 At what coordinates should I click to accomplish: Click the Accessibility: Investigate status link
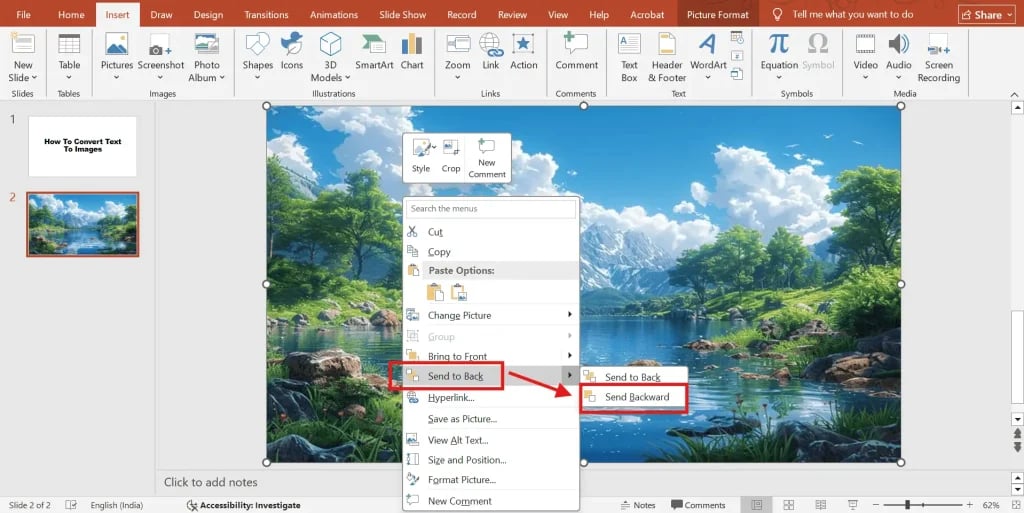pyautogui.click(x=244, y=505)
